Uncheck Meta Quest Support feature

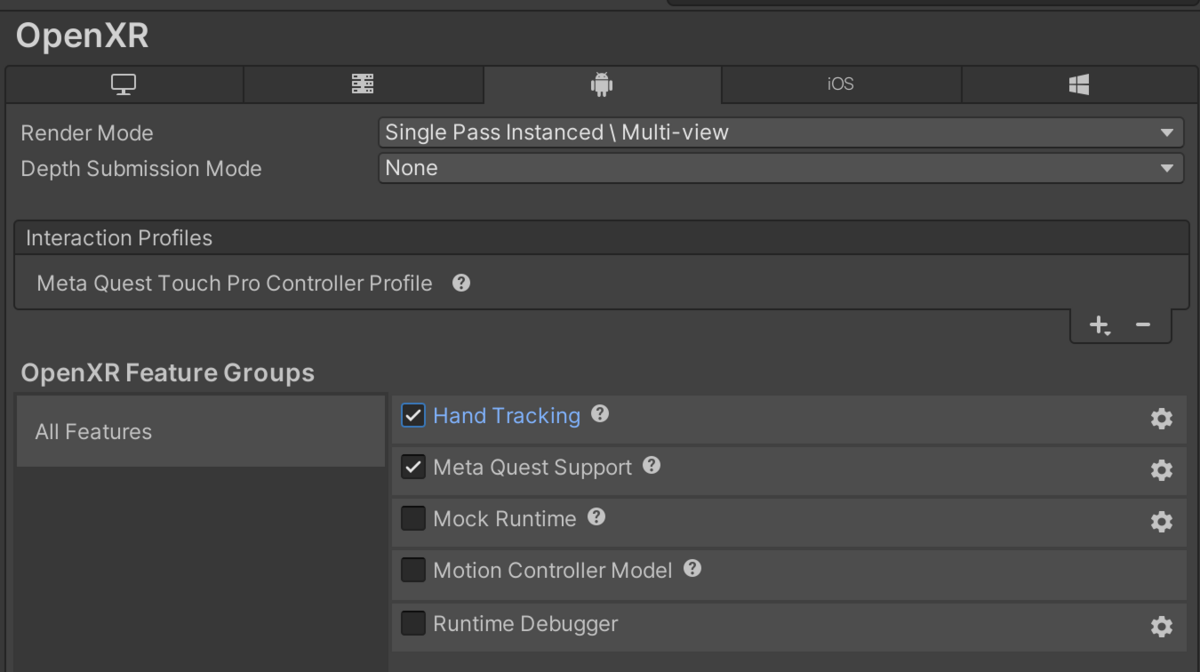pyautogui.click(x=413, y=467)
